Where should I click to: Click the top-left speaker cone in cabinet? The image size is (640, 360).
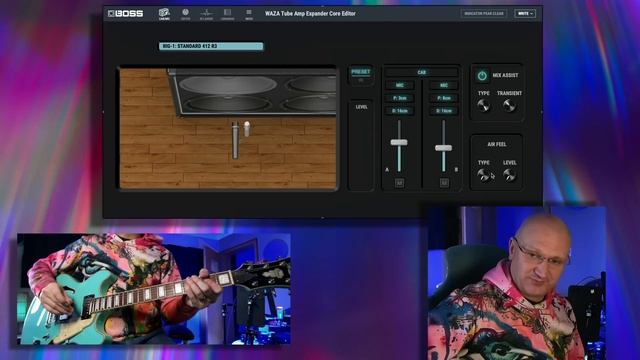click(x=228, y=85)
